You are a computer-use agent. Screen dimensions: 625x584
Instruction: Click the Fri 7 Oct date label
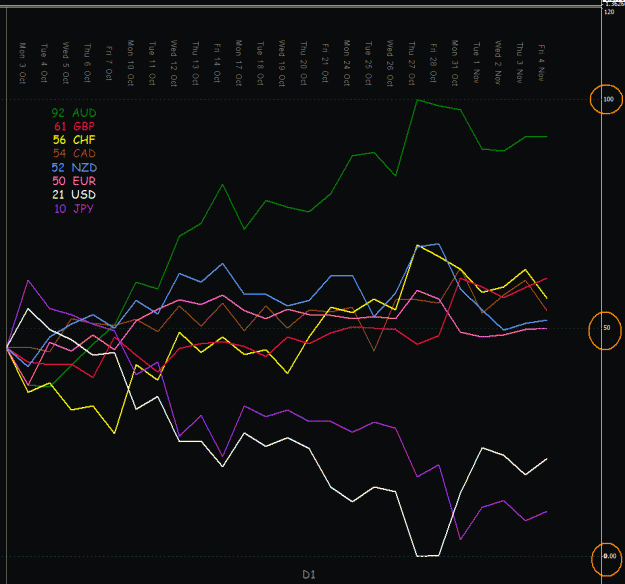click(x=109, y=63)
